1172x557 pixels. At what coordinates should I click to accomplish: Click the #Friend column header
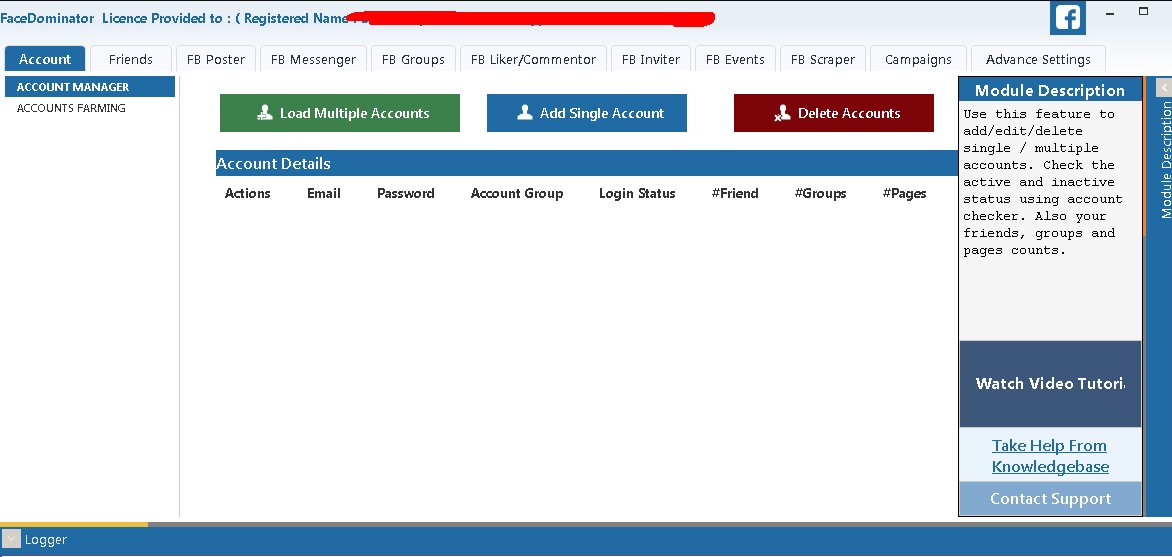click(x=735, y=194)
